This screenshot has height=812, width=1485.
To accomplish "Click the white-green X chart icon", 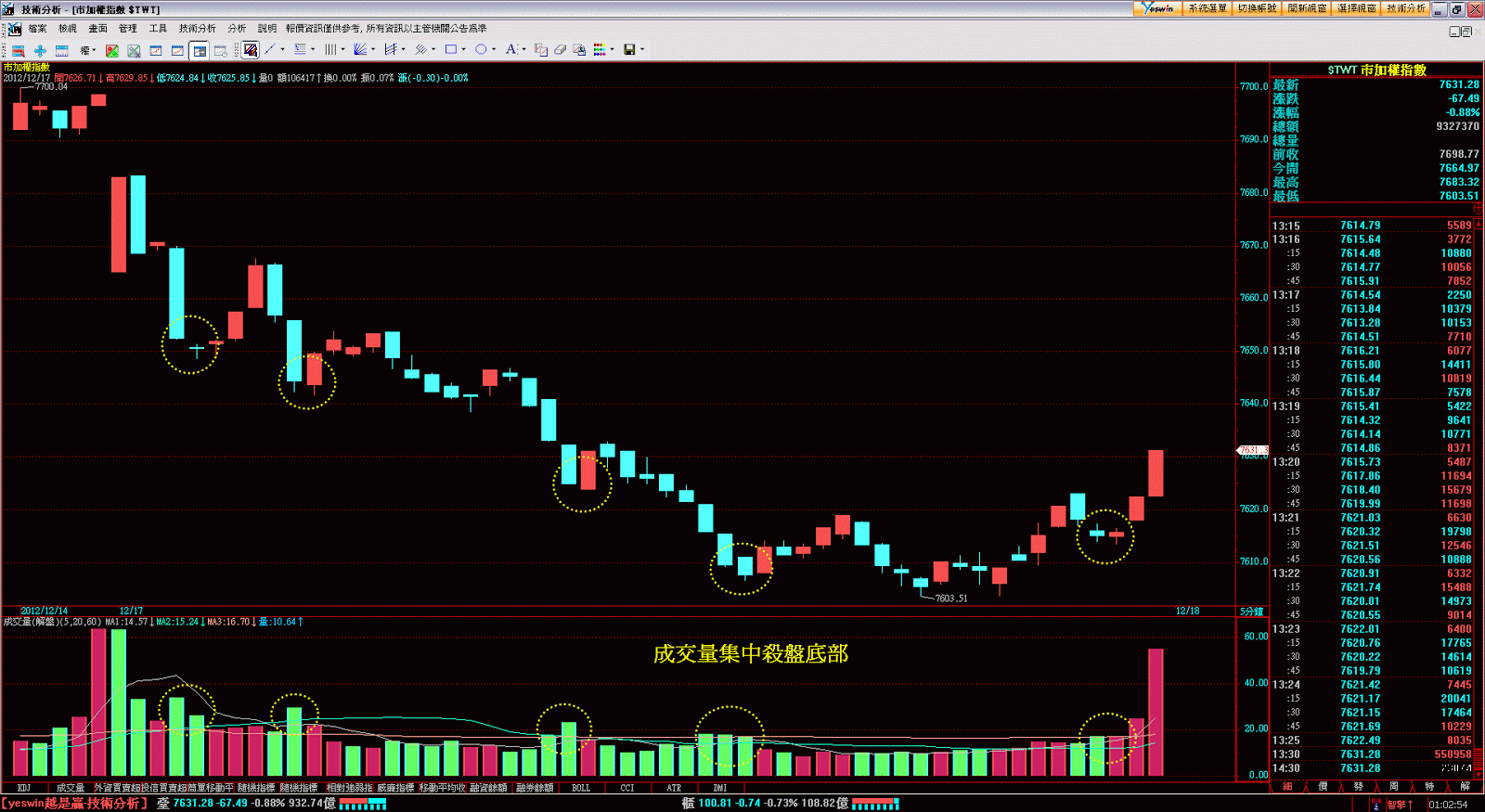I will pyautogui.click(x=134, y=50).
